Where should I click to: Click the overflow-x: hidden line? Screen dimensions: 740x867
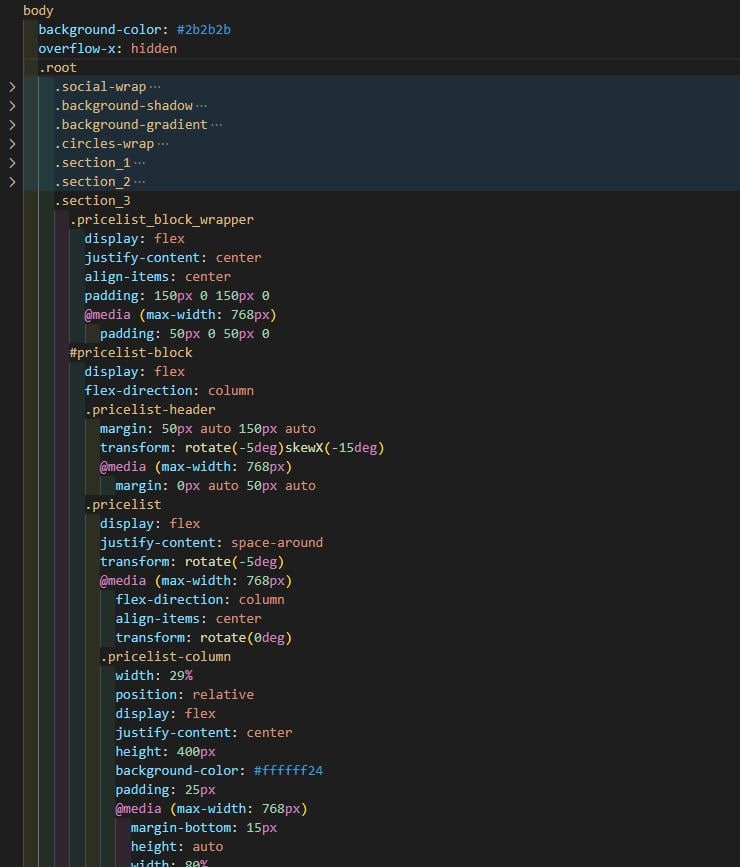tap(107, 49)
